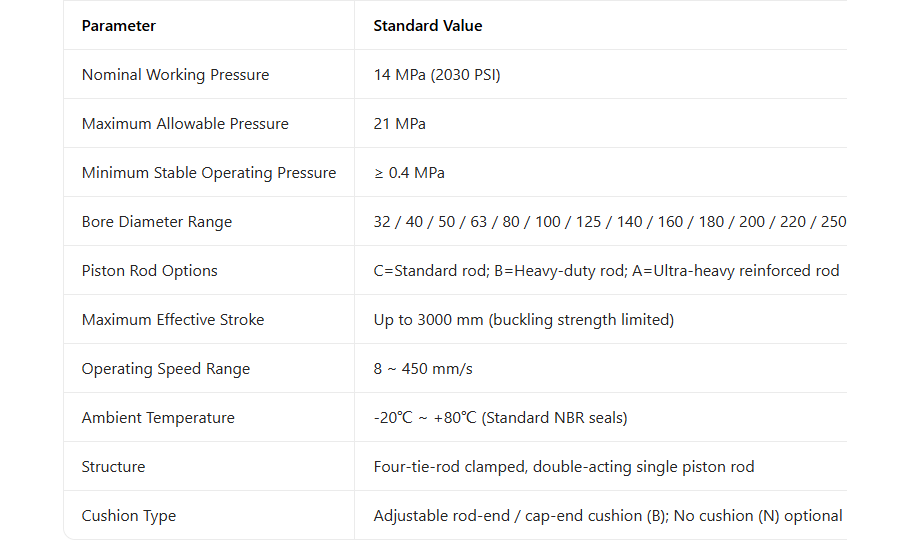Select the Bore Diameter Range cell
The height and width of the screenshot is (541, 924).
click(x=157, y=222)
